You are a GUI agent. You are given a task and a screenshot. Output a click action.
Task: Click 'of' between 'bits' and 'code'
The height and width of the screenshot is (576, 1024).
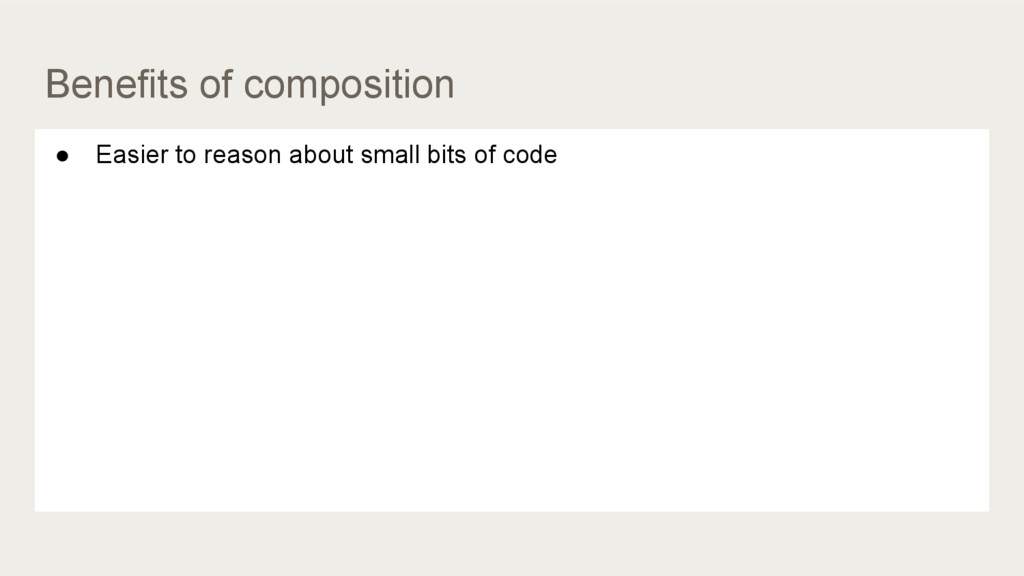[485, 155]
